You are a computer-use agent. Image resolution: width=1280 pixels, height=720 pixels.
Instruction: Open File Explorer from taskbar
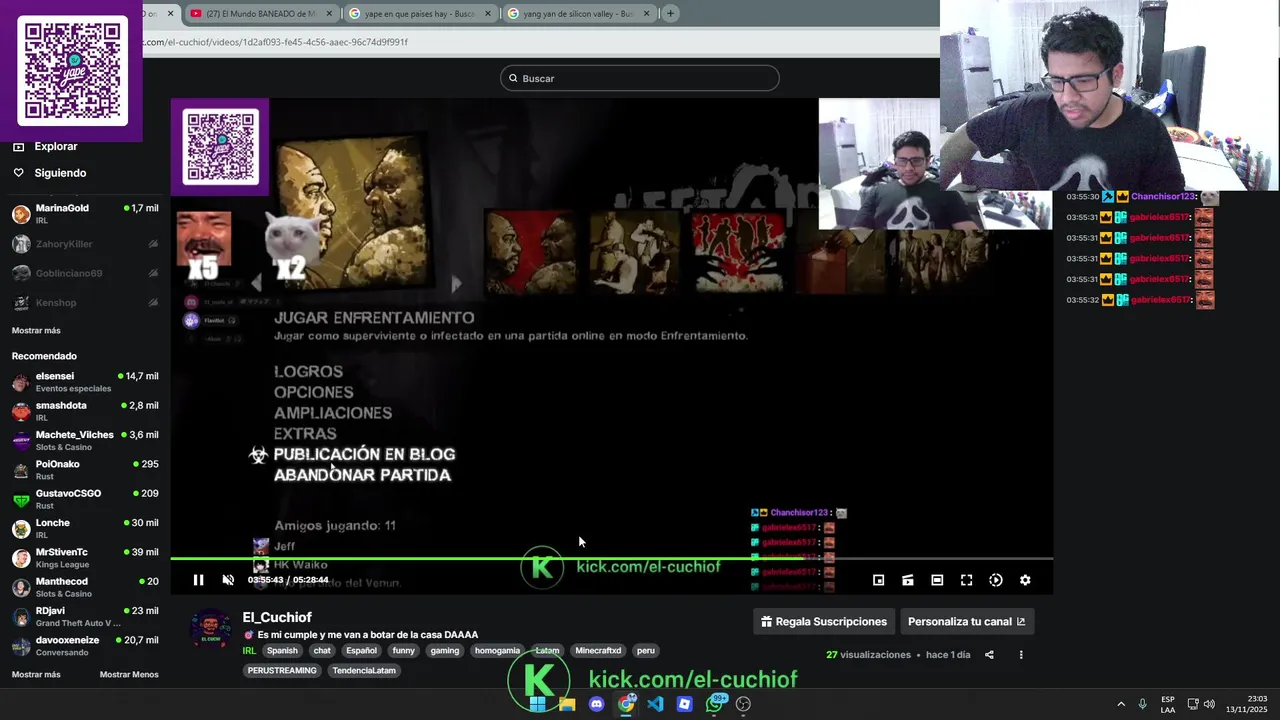(567, 704)
